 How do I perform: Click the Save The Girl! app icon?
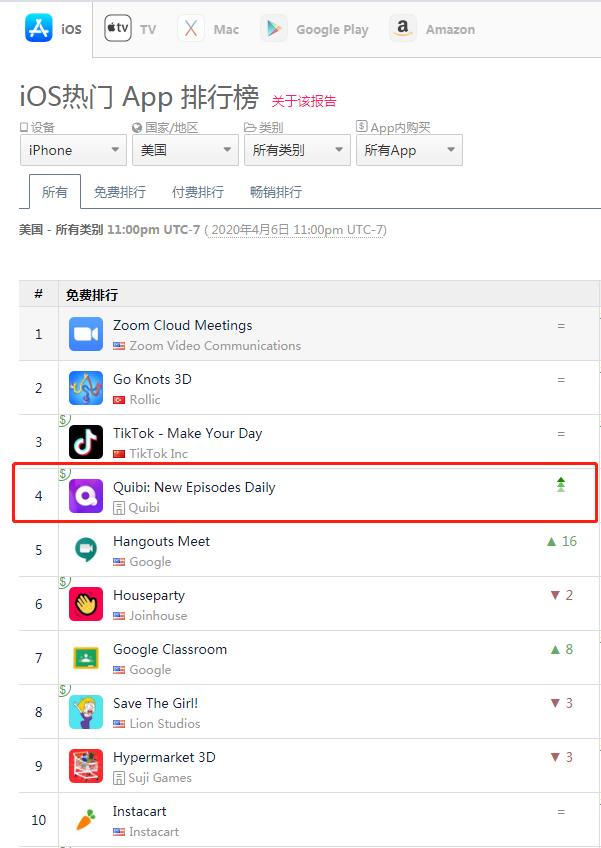84,713
